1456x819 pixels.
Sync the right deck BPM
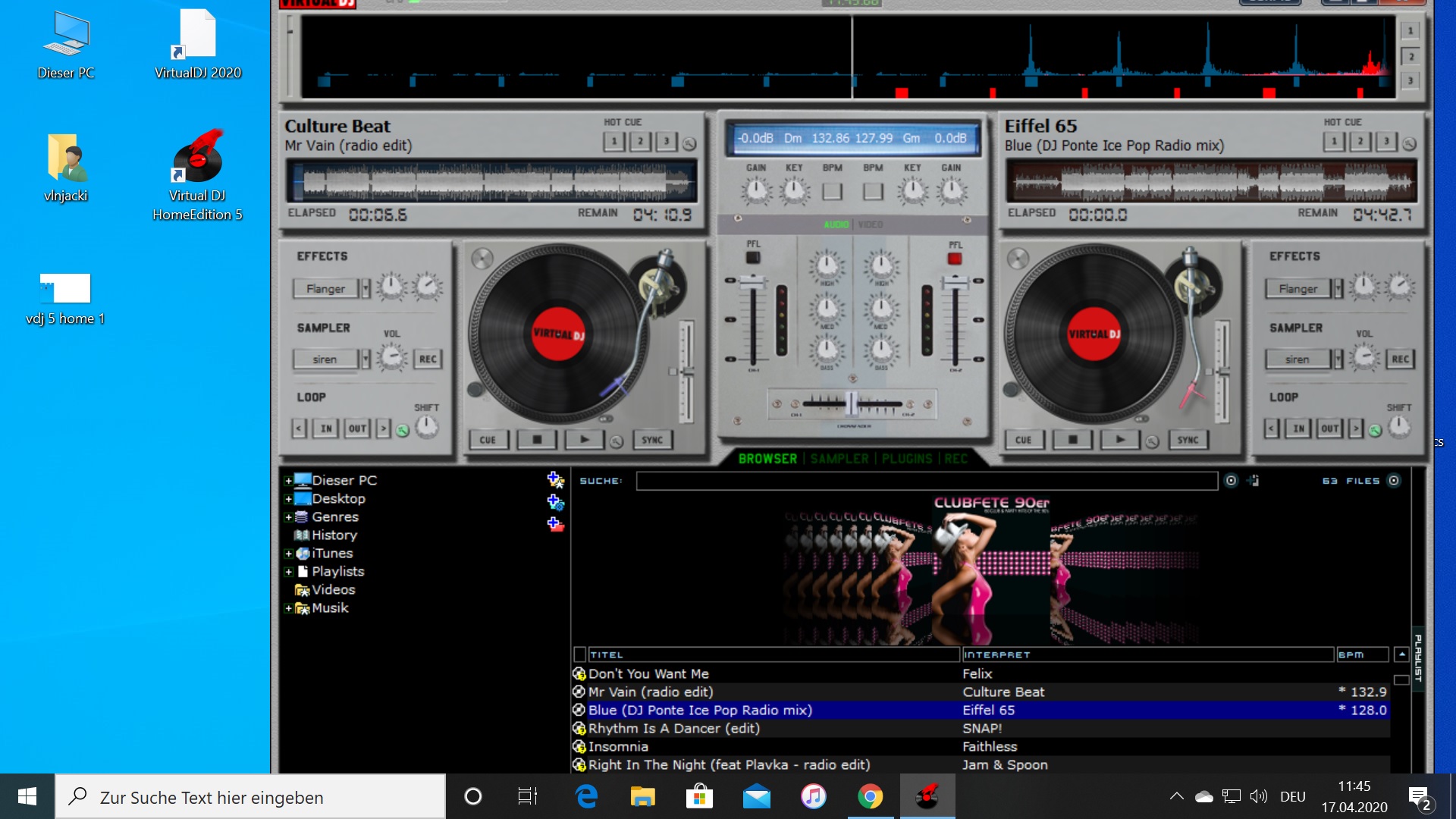click(1188, 440)
